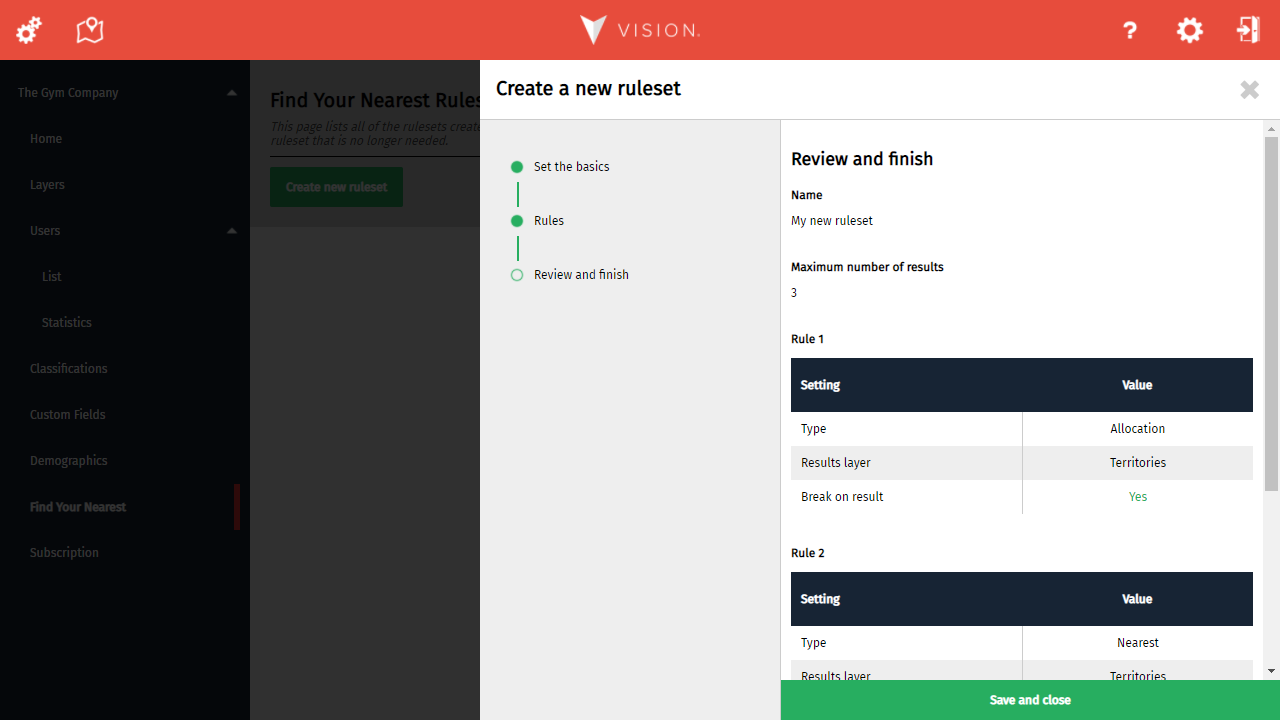
Task: Click the help question mark icon
Action: tap(1130, 30)
